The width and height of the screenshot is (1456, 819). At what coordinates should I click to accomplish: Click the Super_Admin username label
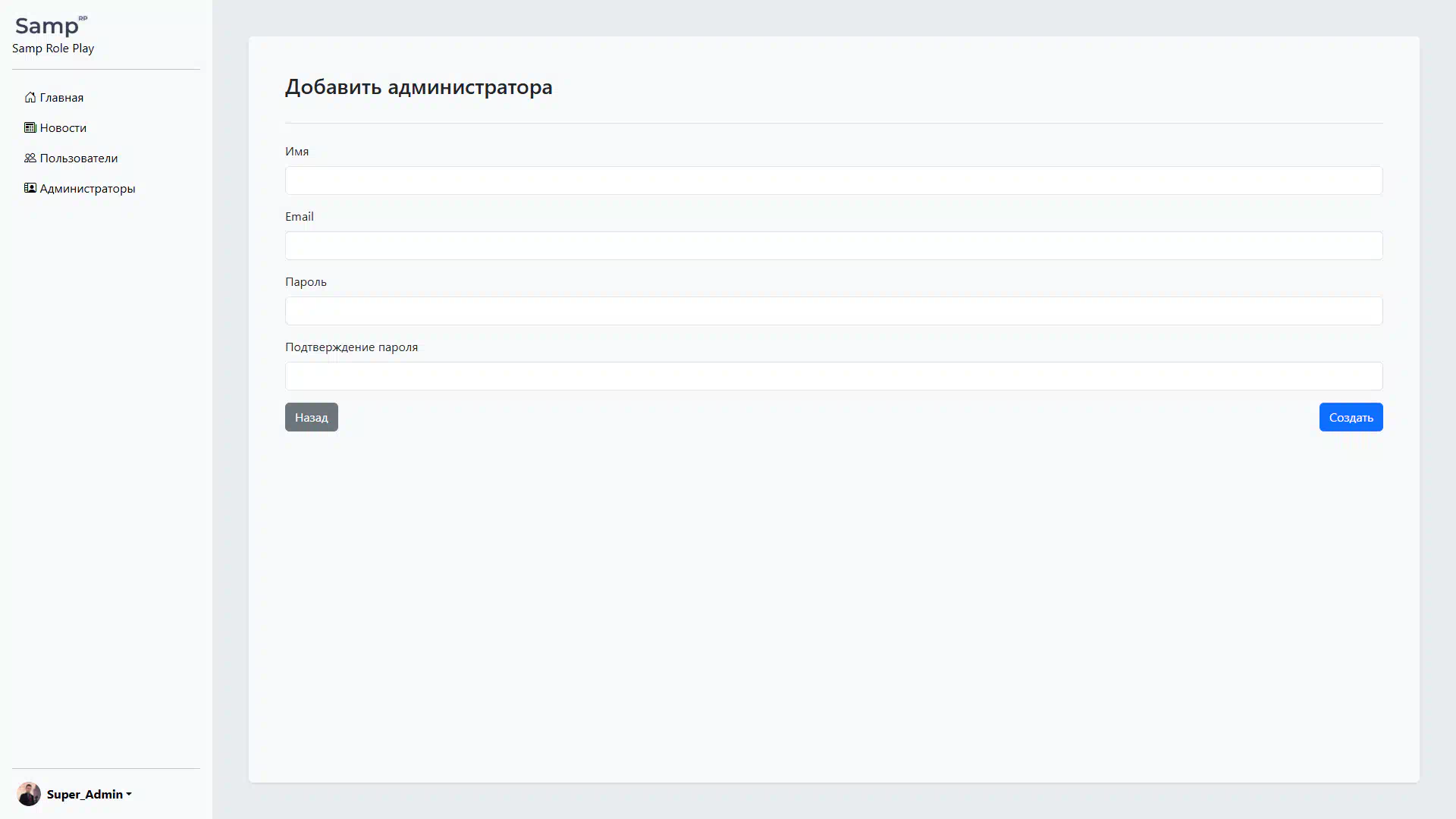(x=84, y=794)
